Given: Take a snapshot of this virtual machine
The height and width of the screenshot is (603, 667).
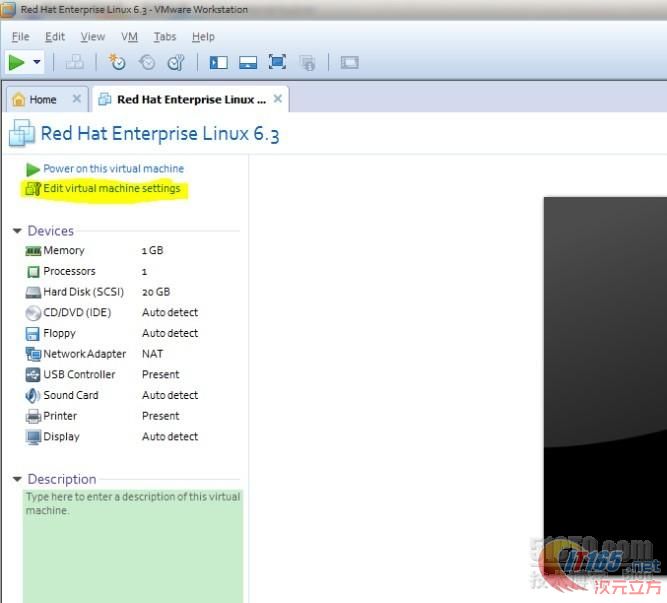Looking at the screenshot, I should [x=117, y=62].
